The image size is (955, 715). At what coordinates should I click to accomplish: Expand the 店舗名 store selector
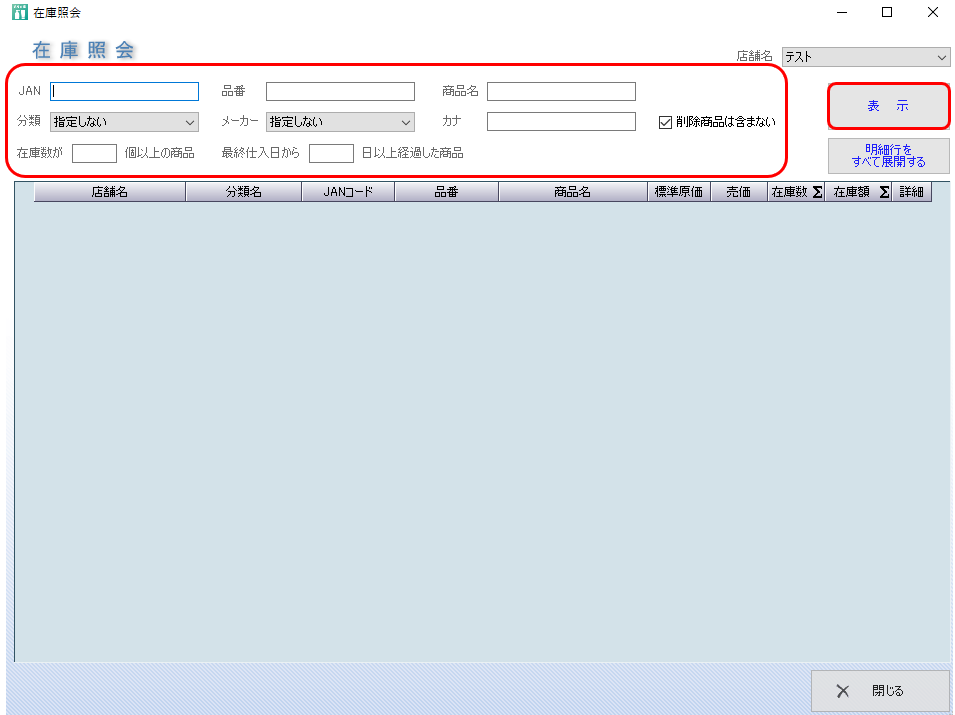coord(865,57)
